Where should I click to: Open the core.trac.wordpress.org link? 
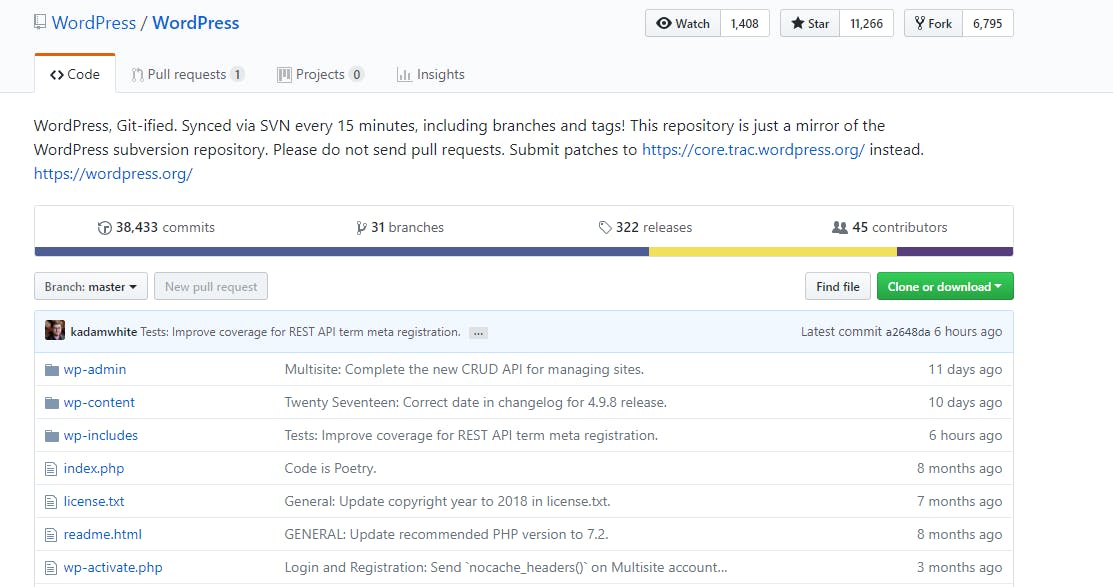pos(753,150)
